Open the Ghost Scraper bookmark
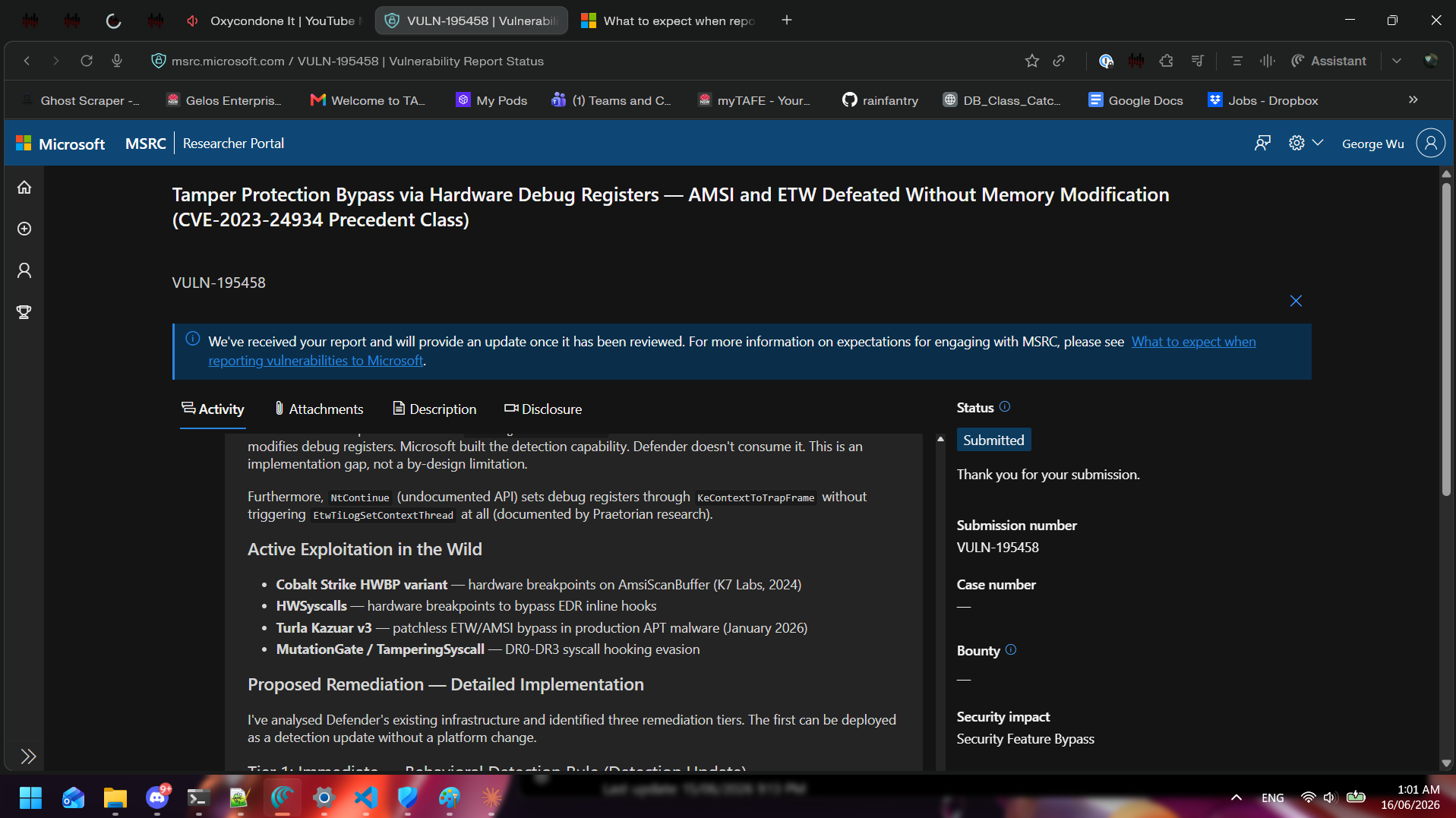This screenshot has width=1456, height=818. [81, 100]
